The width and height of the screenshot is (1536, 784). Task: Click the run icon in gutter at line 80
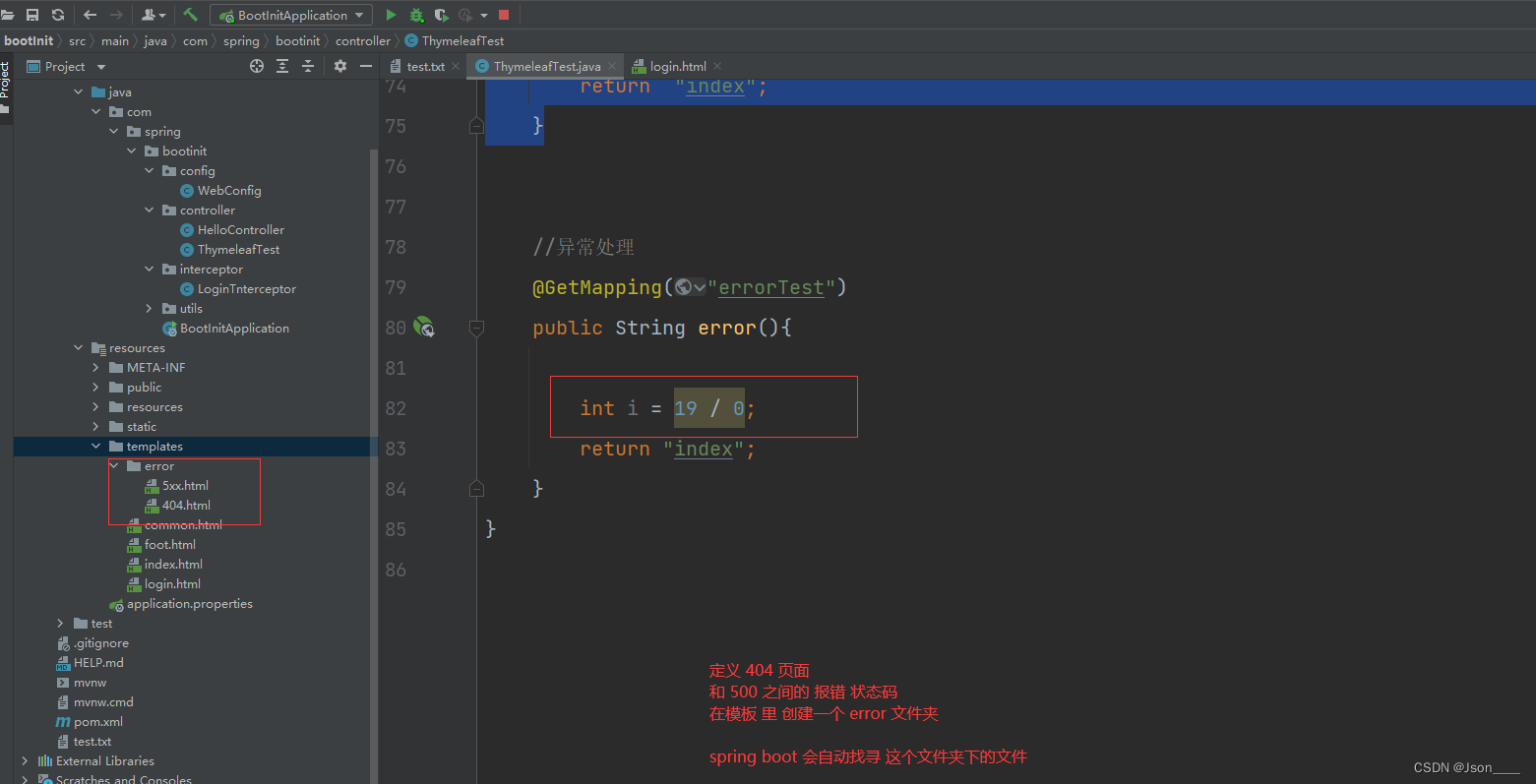423,327
